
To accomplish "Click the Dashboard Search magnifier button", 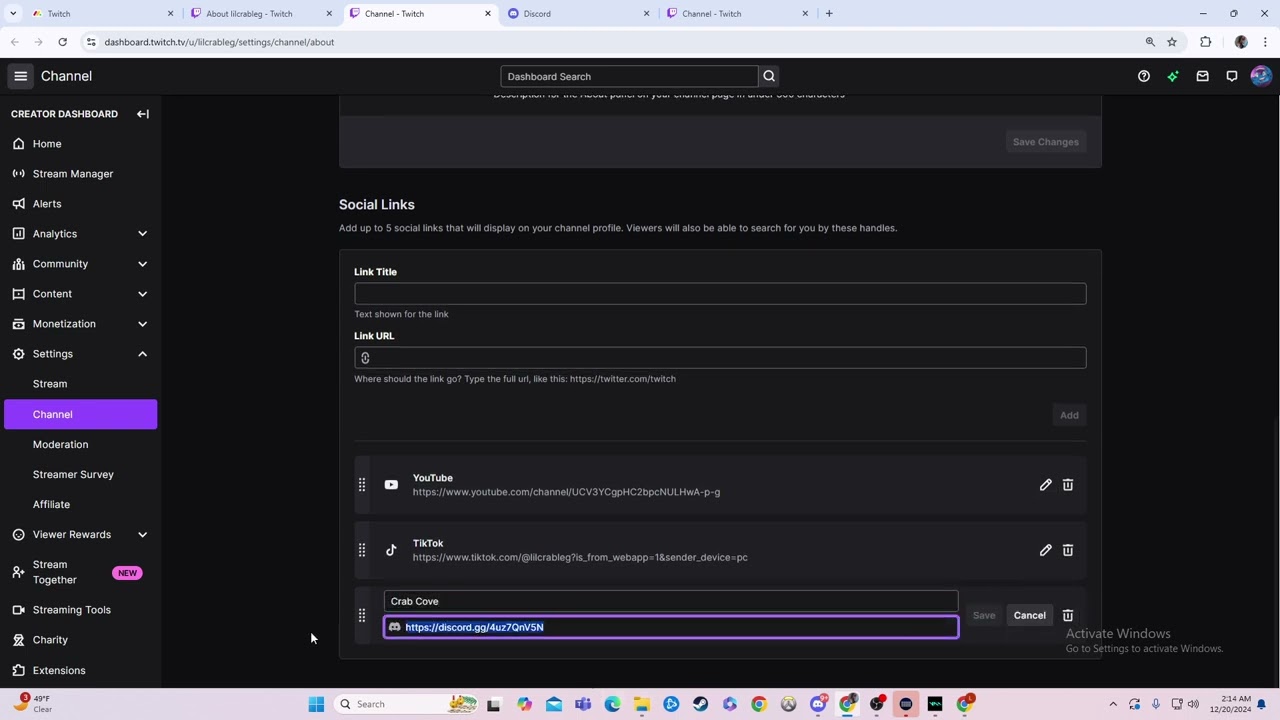I will (x=769, y=76).
